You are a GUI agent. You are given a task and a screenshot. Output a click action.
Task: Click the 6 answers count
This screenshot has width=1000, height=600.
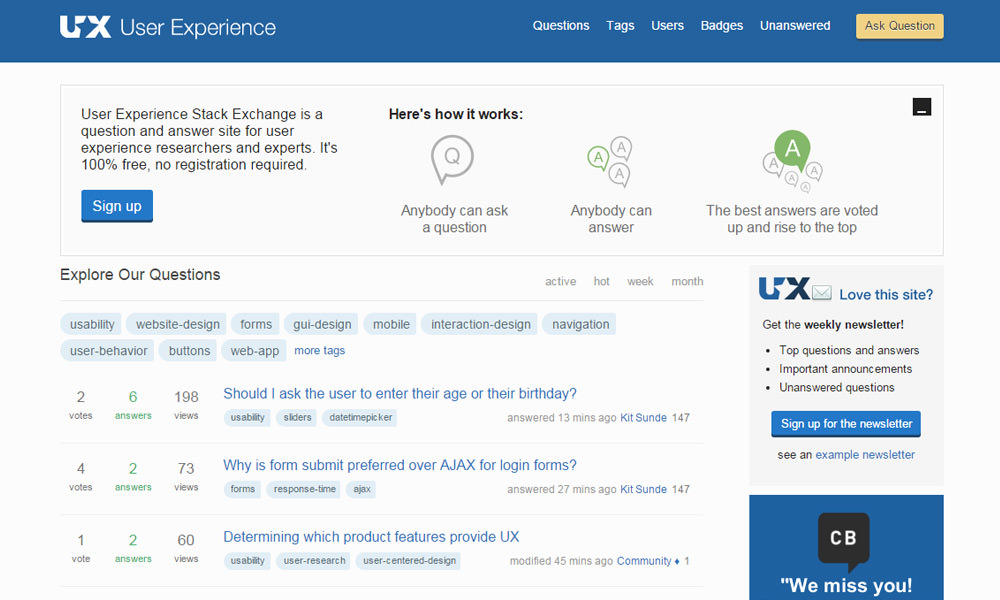(x=133, y=404)
